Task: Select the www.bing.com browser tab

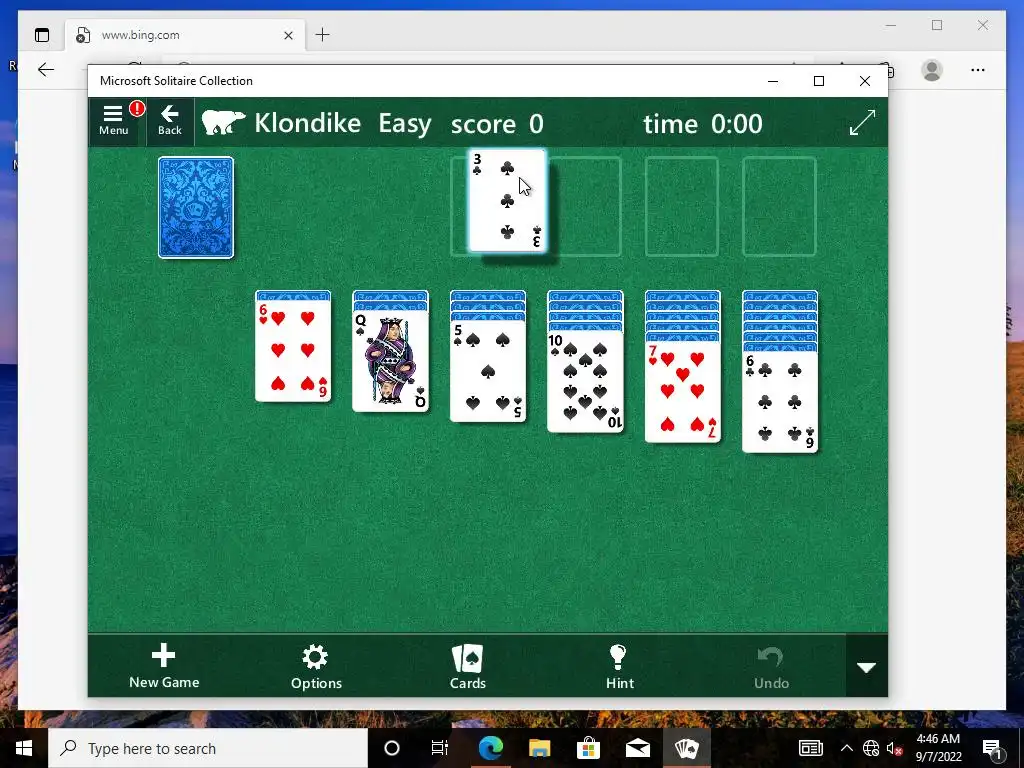Action: coord(183,35)
